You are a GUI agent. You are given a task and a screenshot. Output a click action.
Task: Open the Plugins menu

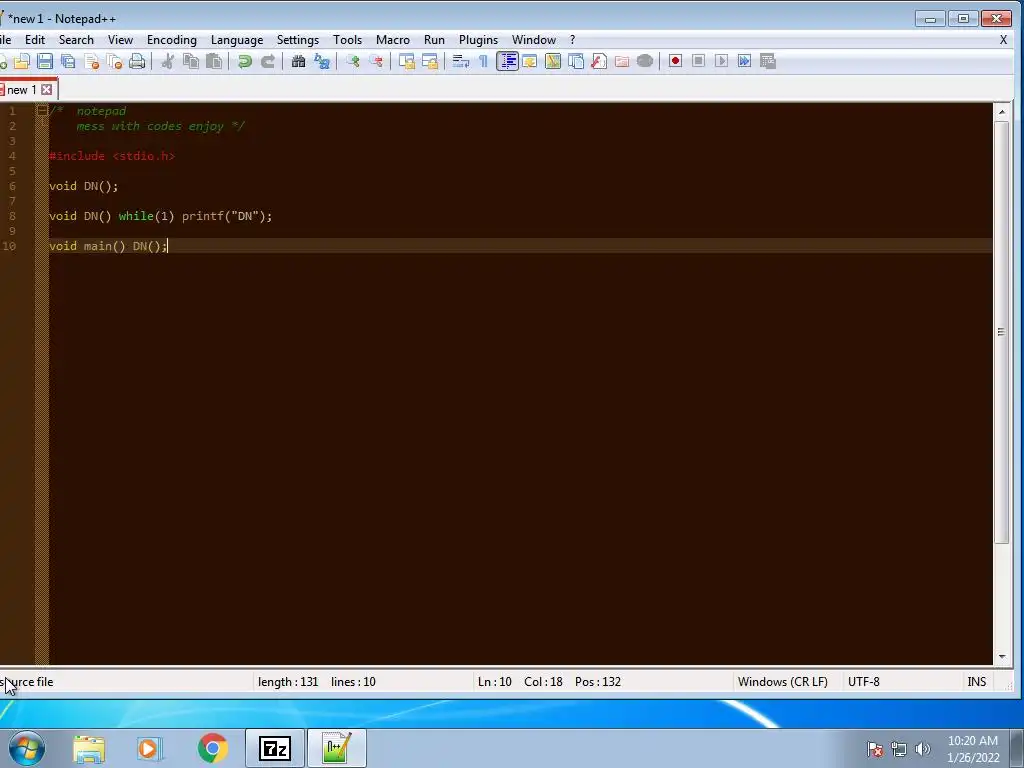click(478, 40)
